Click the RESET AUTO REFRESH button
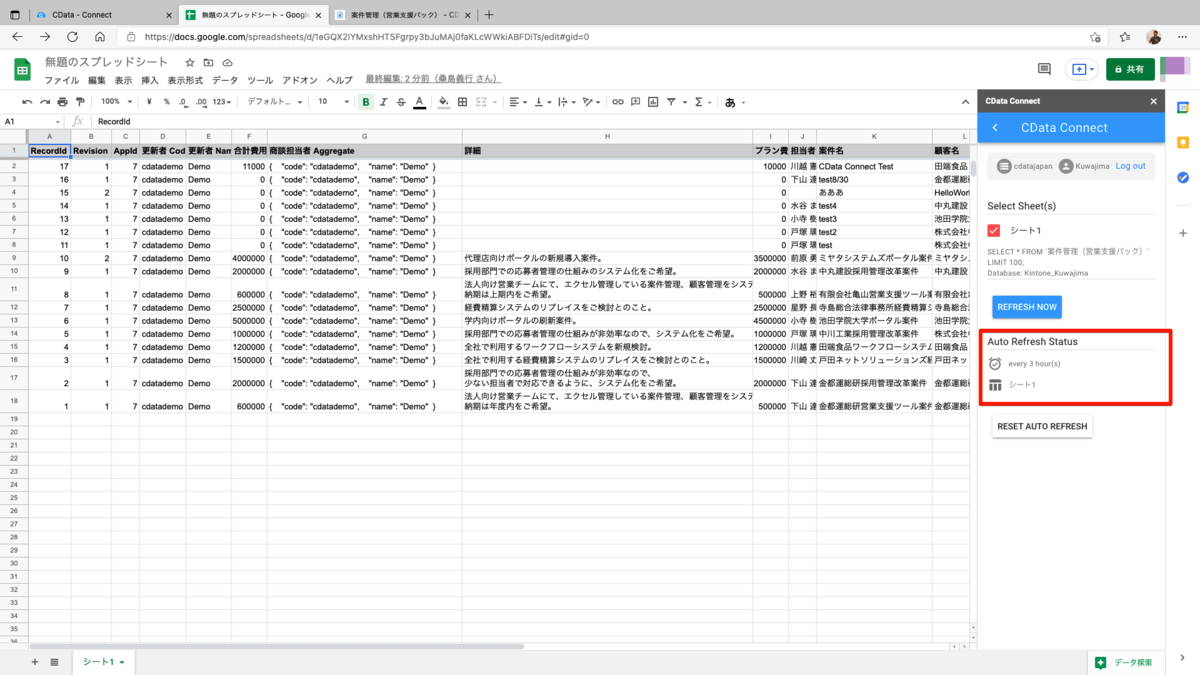This screenshot has height=675, width=1200. click(x=1042, y=426)
